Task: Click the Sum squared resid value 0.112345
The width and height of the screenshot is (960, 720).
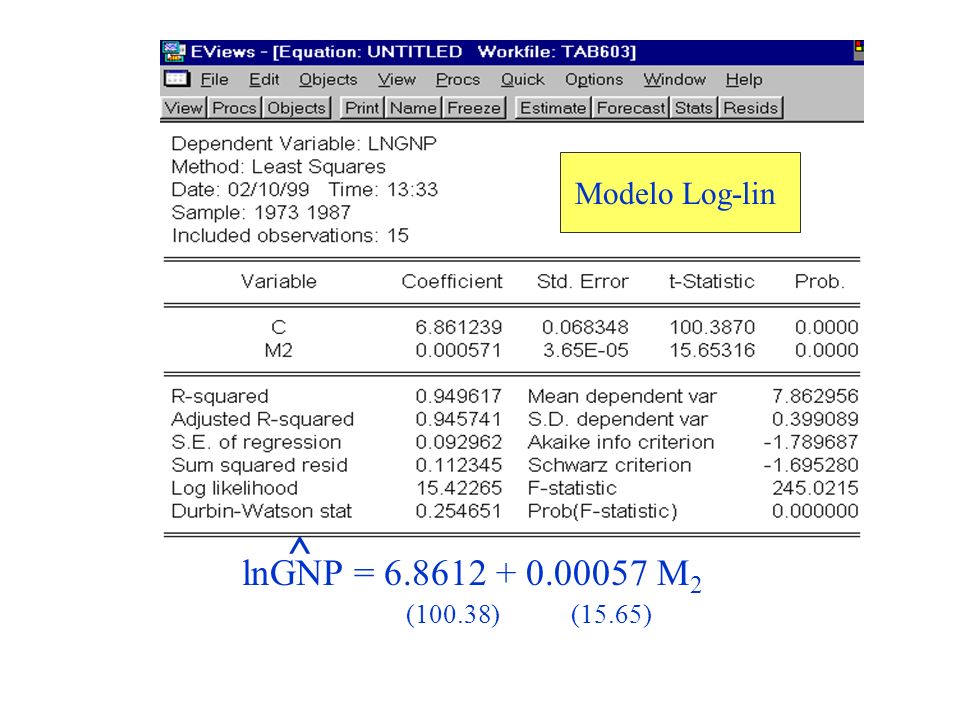Action: [x=459, y=465]
